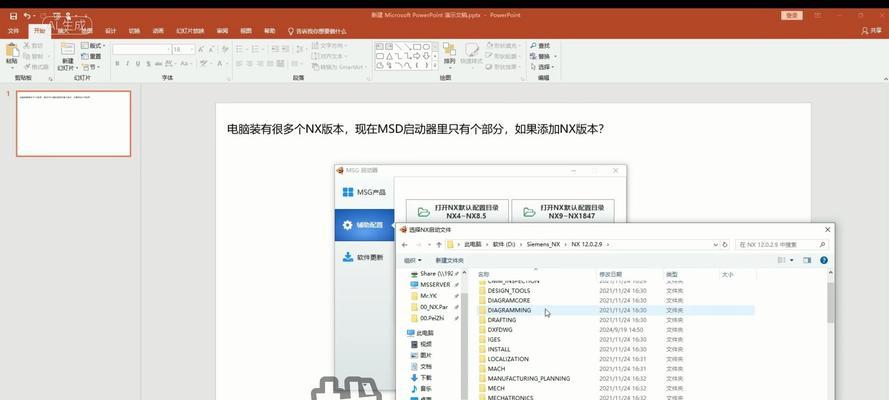Image resolution: width=889 pixels, height=400 pixels.
Task: Select the DXFDWG folder
Action: click(x=500, y=330)
